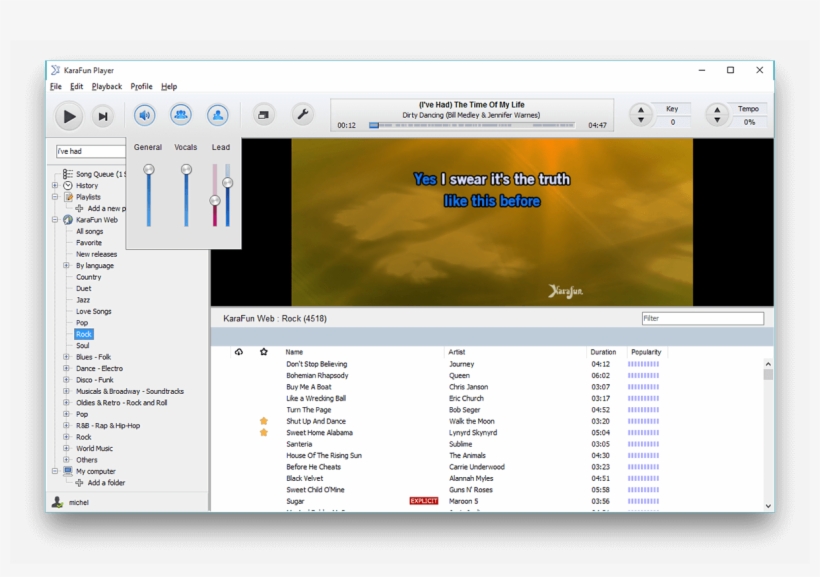The height and width of the screenshot is (577, 820).
Task: Open the Playback menu
Action: [x=107, y=86]
